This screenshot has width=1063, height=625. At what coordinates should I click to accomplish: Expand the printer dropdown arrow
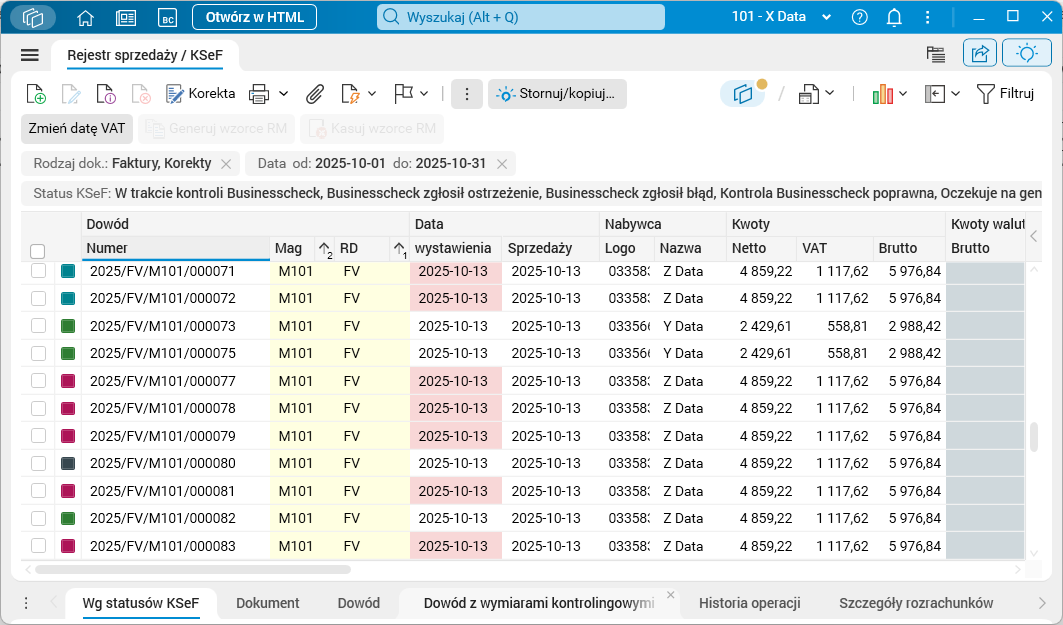coord(284,94)
